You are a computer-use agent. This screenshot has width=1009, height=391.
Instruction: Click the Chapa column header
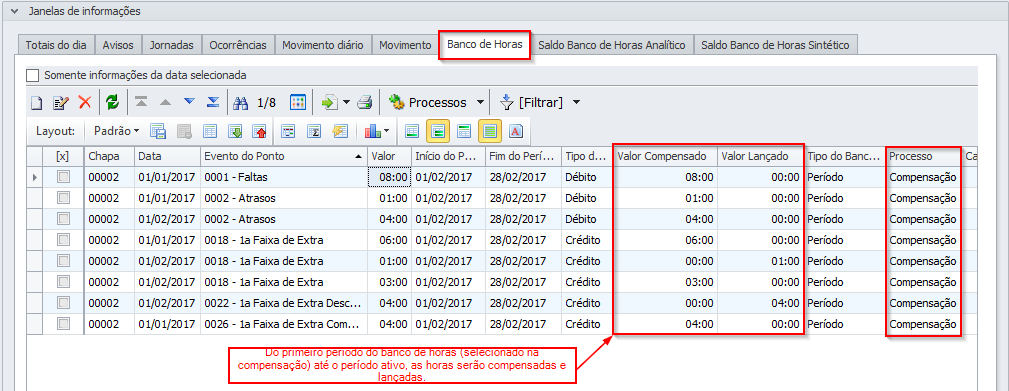click(109, 156)
